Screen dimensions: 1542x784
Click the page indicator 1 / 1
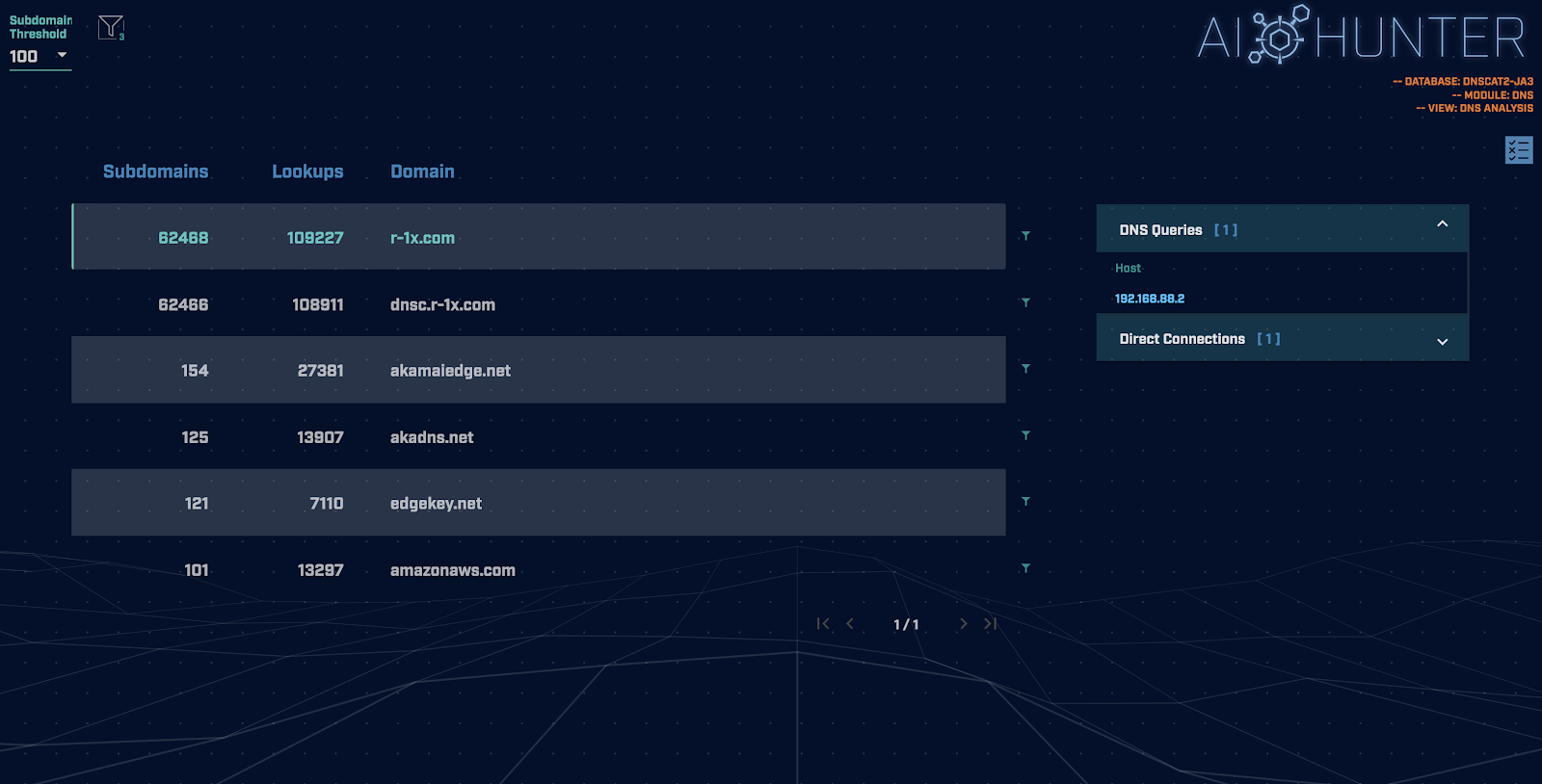[906, 625]
